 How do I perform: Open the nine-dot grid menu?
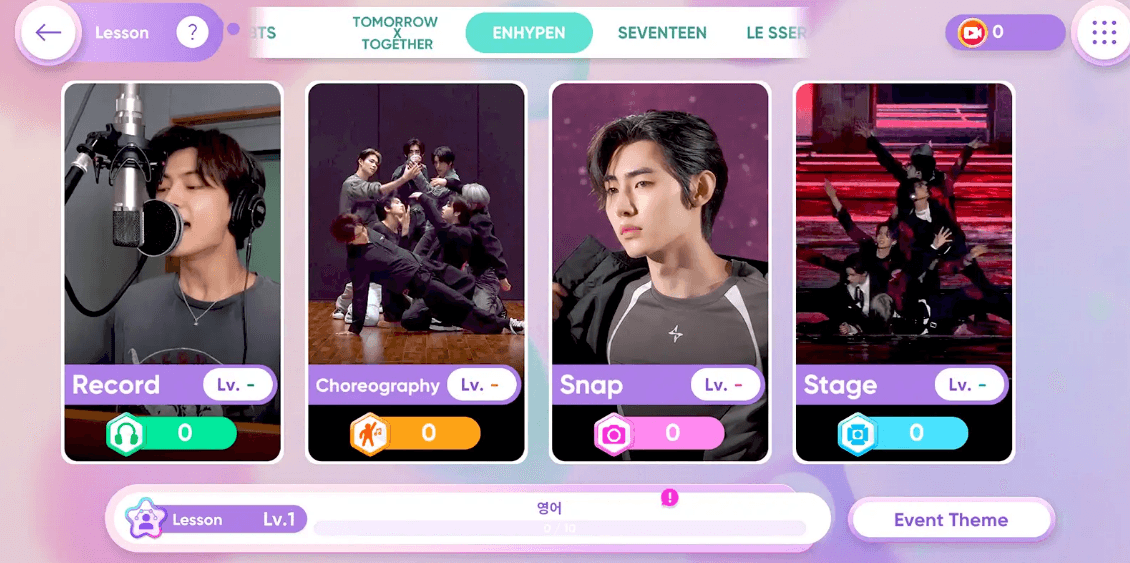tap(1103, 32)
